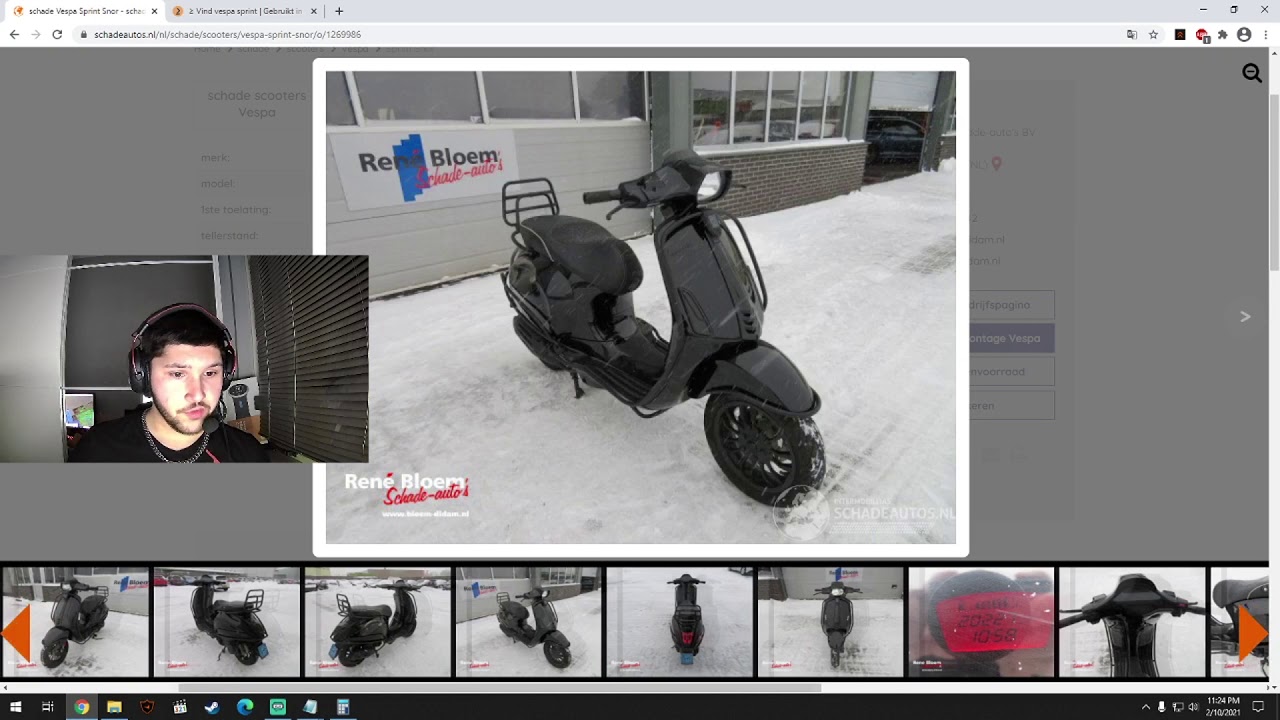Screen dimensions: 1280x720
Task: Open Media Player Classic from taskbar
Action: [180, 707]
